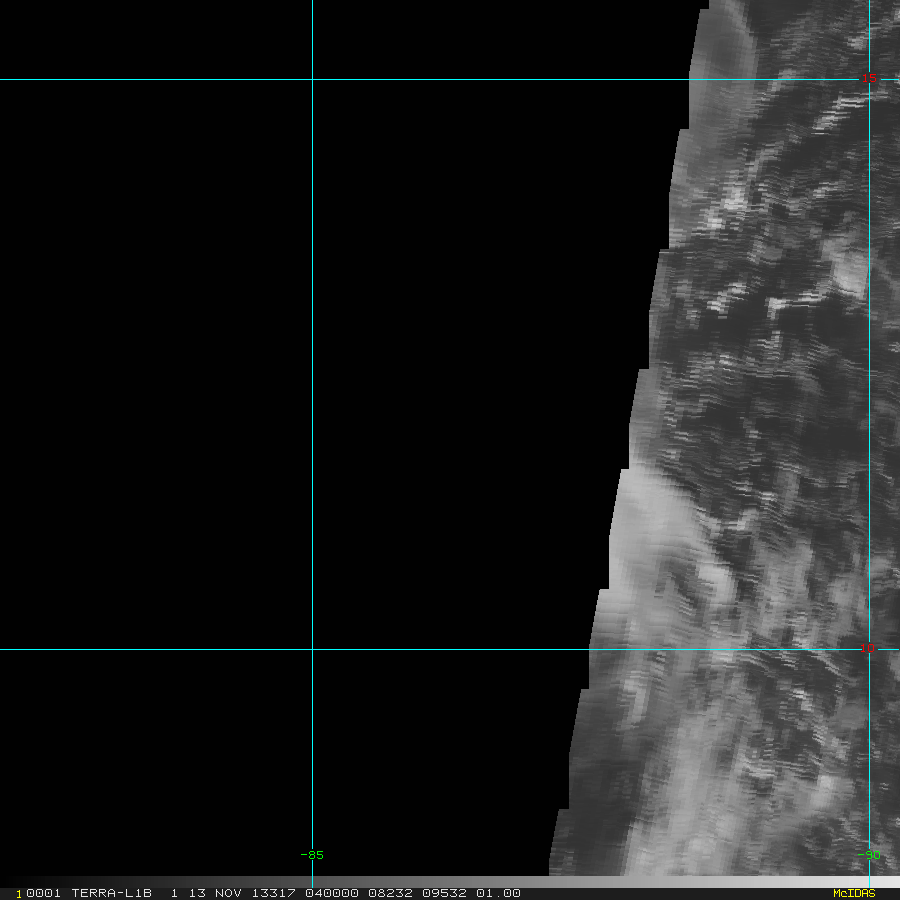Click the red latitude 10 label
900x900 pixels.
click(867, 648)
